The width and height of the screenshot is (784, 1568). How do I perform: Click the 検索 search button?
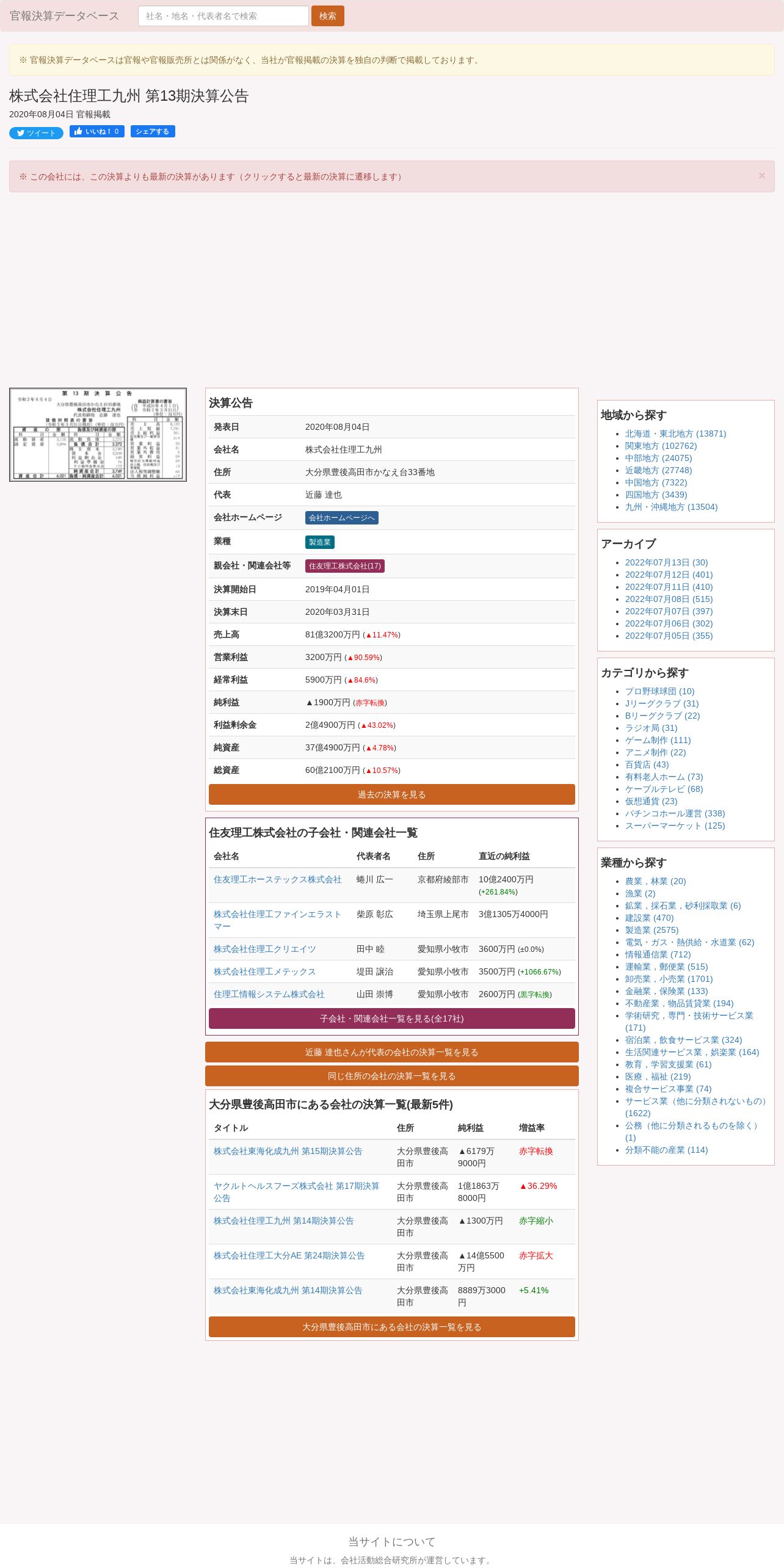(327, 16)
